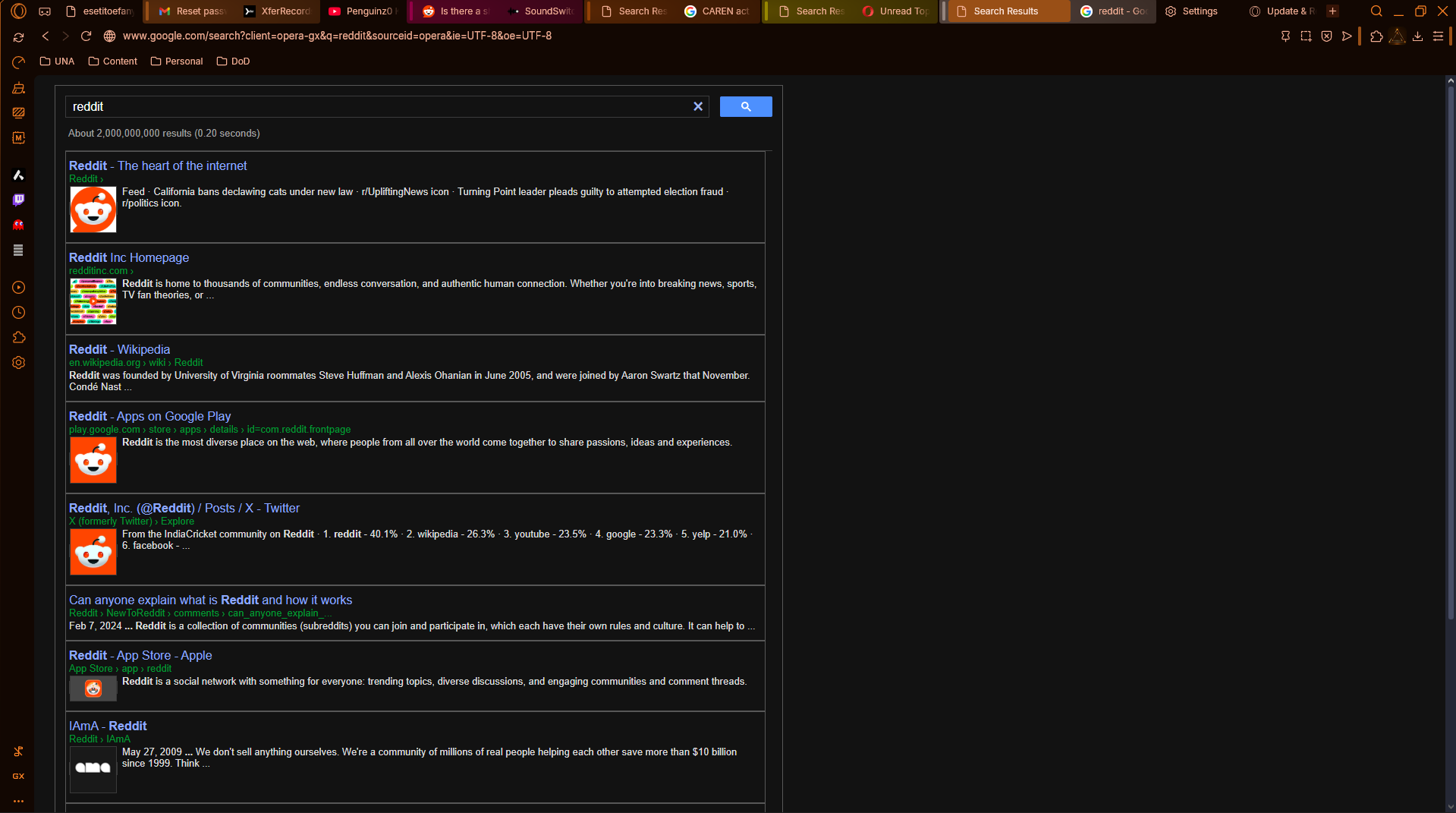Capture a snapshot with the selection toolbar icon

click(1306, 36)
